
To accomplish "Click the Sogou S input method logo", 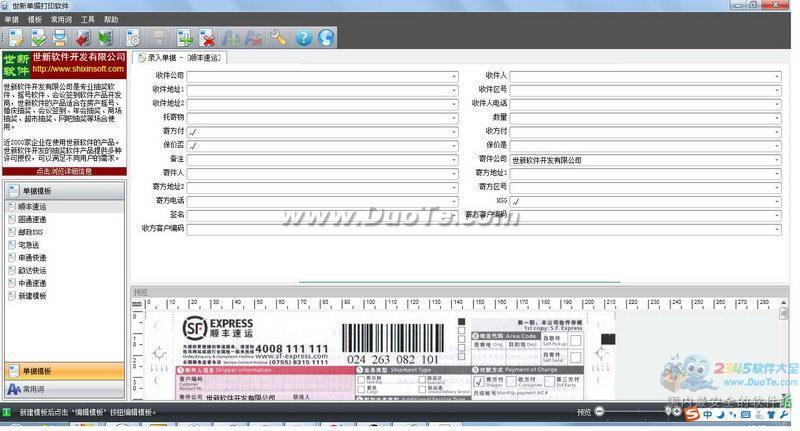I will click(x=692, y=413).
